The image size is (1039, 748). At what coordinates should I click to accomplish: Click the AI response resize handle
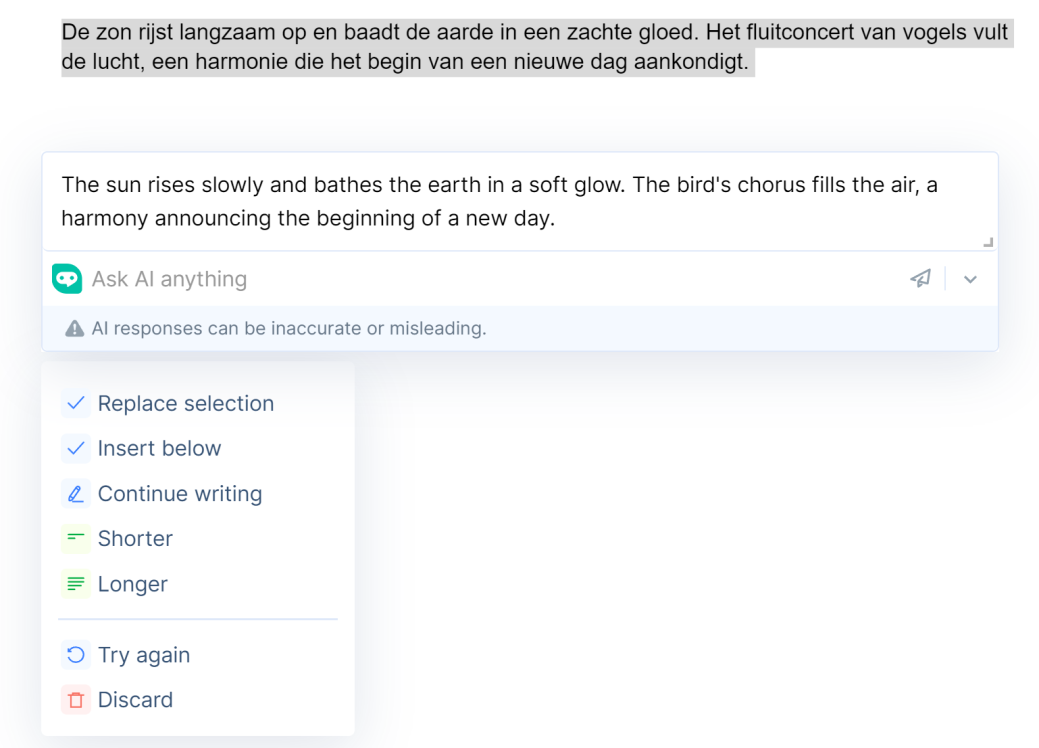(x=988, y=242)
